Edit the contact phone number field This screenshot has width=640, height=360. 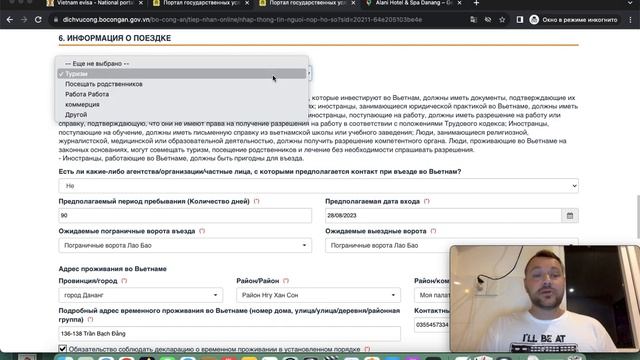(432, 325)
